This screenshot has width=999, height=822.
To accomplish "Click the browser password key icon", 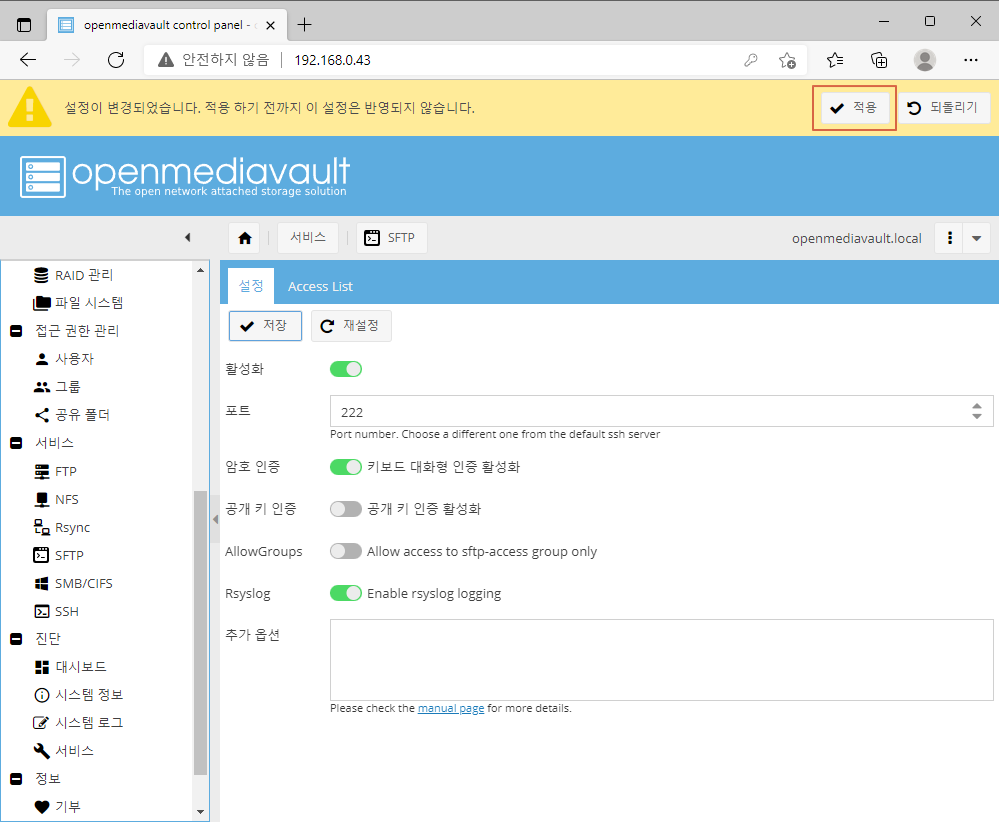I will 751,61.
